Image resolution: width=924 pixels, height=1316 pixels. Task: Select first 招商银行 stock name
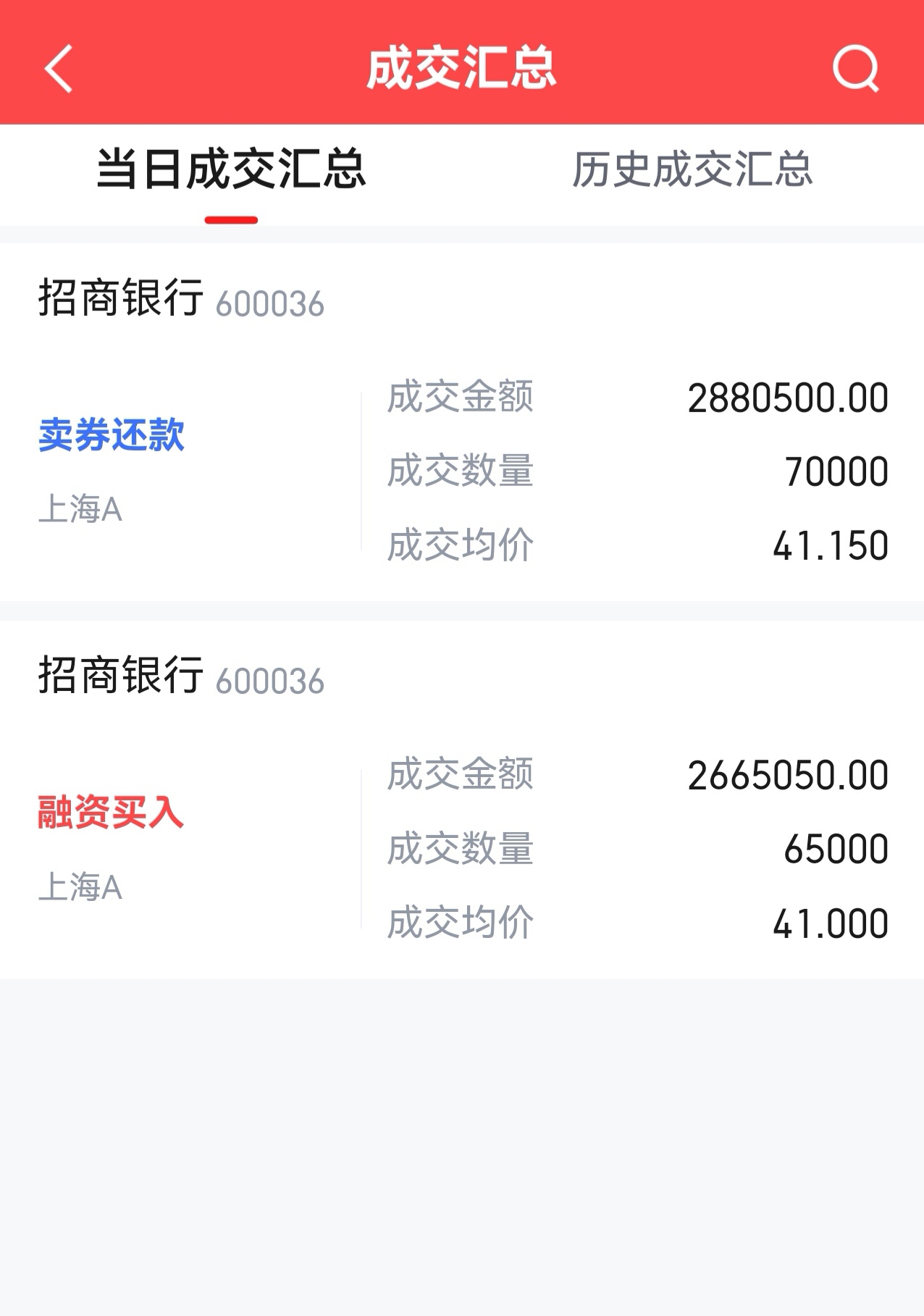tap(121, 298)
